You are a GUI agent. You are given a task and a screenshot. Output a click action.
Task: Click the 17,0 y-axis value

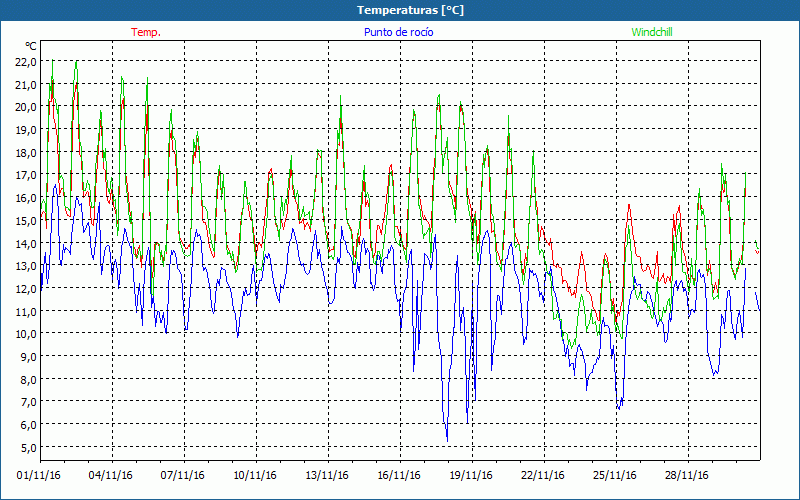click(x=27, y=175)
